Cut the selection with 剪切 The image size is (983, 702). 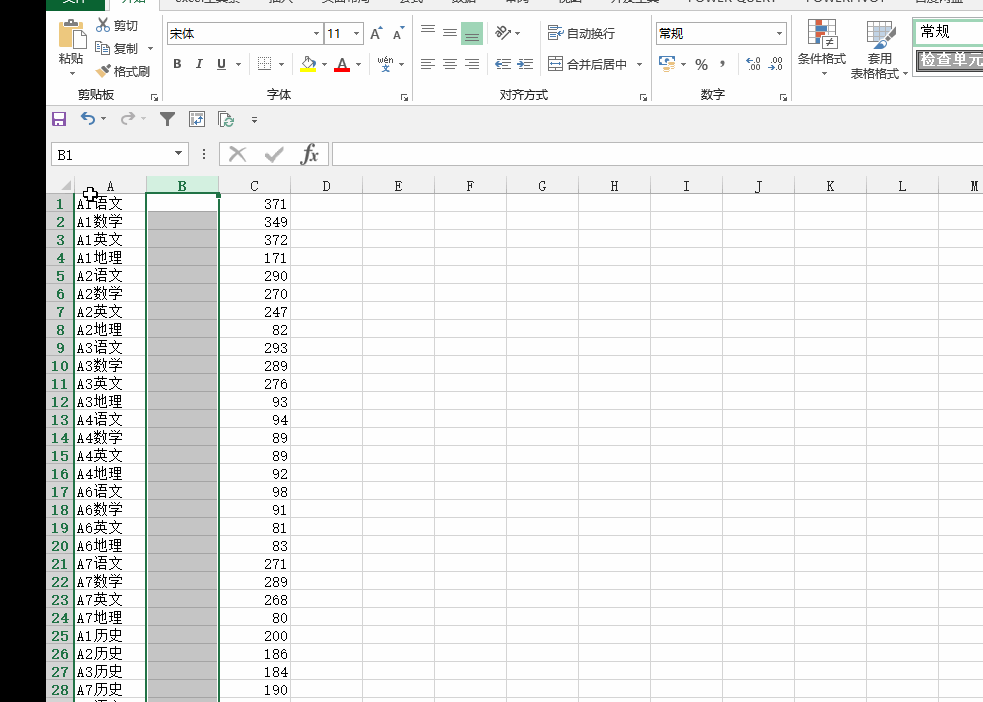117,25
